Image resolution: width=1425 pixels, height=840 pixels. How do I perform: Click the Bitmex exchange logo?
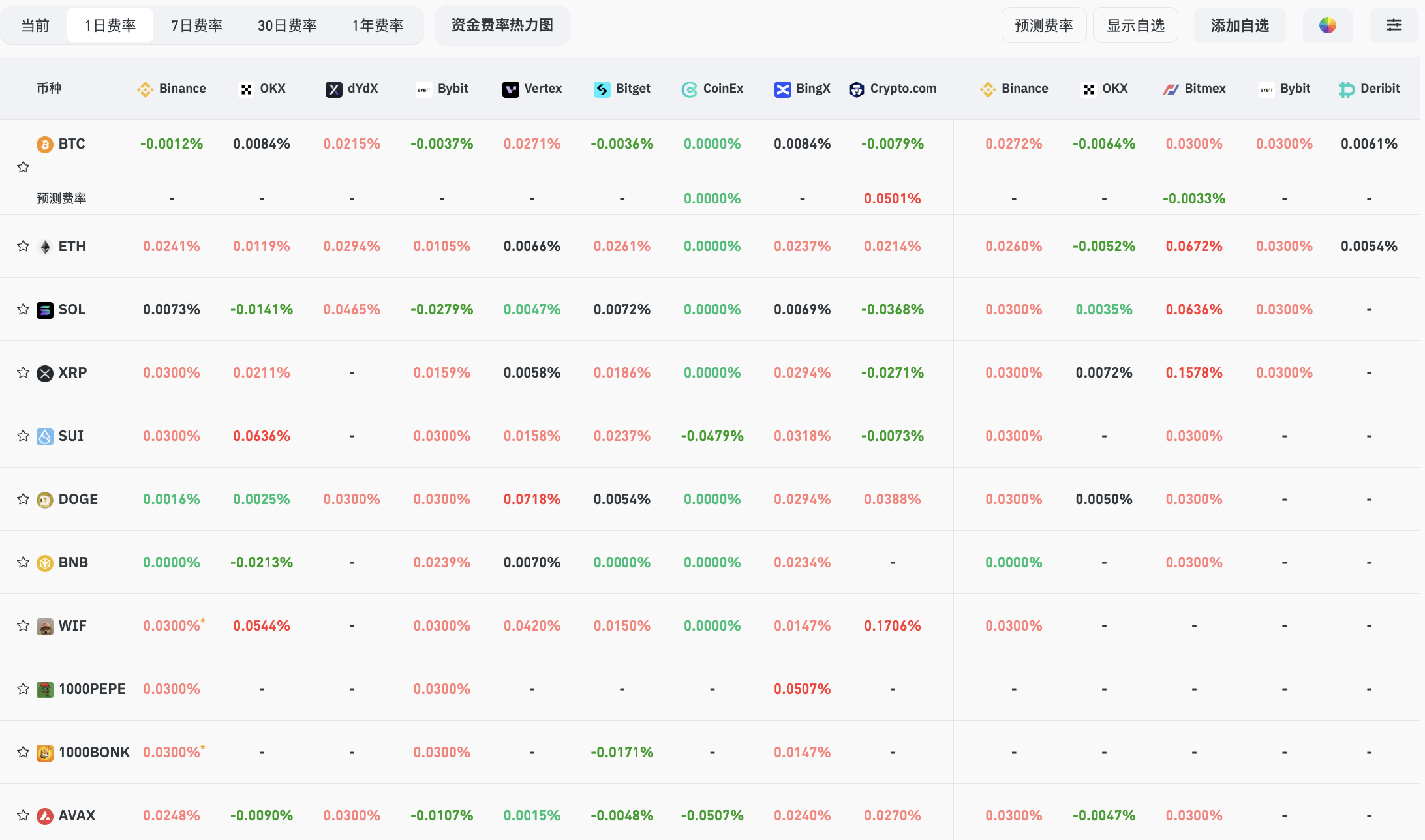tap(1171, 89)
